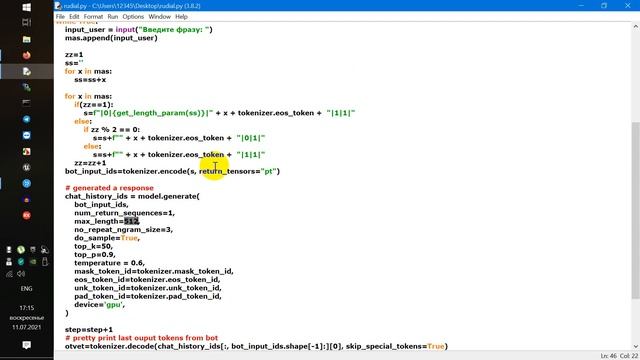The height and width of the screenshot is (360, 640).
Task: Click the 'unk_token_id=tokenizer.unk_token_id,' line
Action: [x=148, y=288]
